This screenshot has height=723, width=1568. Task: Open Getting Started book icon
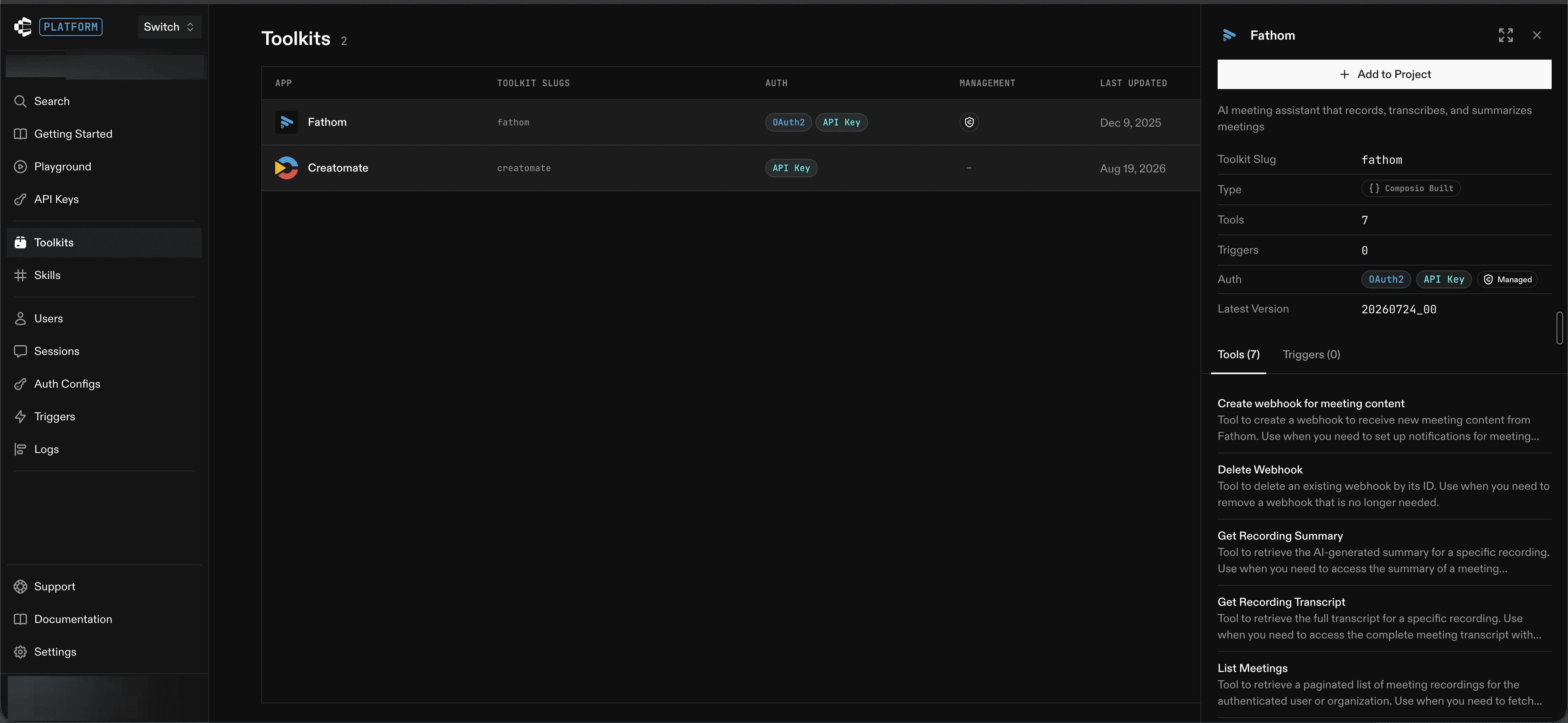pos(21,134)
